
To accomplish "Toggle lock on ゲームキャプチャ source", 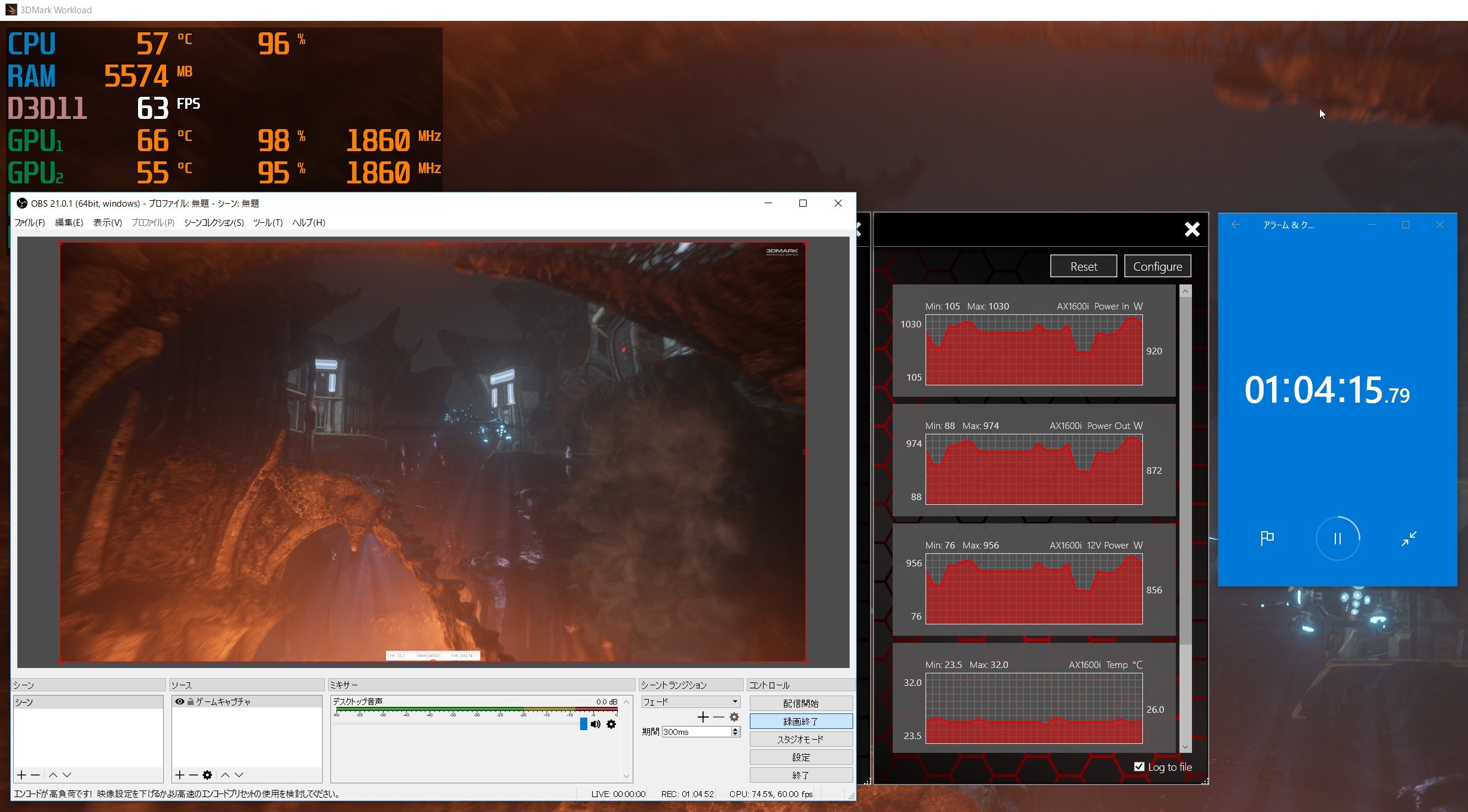I will pos(191,701).
